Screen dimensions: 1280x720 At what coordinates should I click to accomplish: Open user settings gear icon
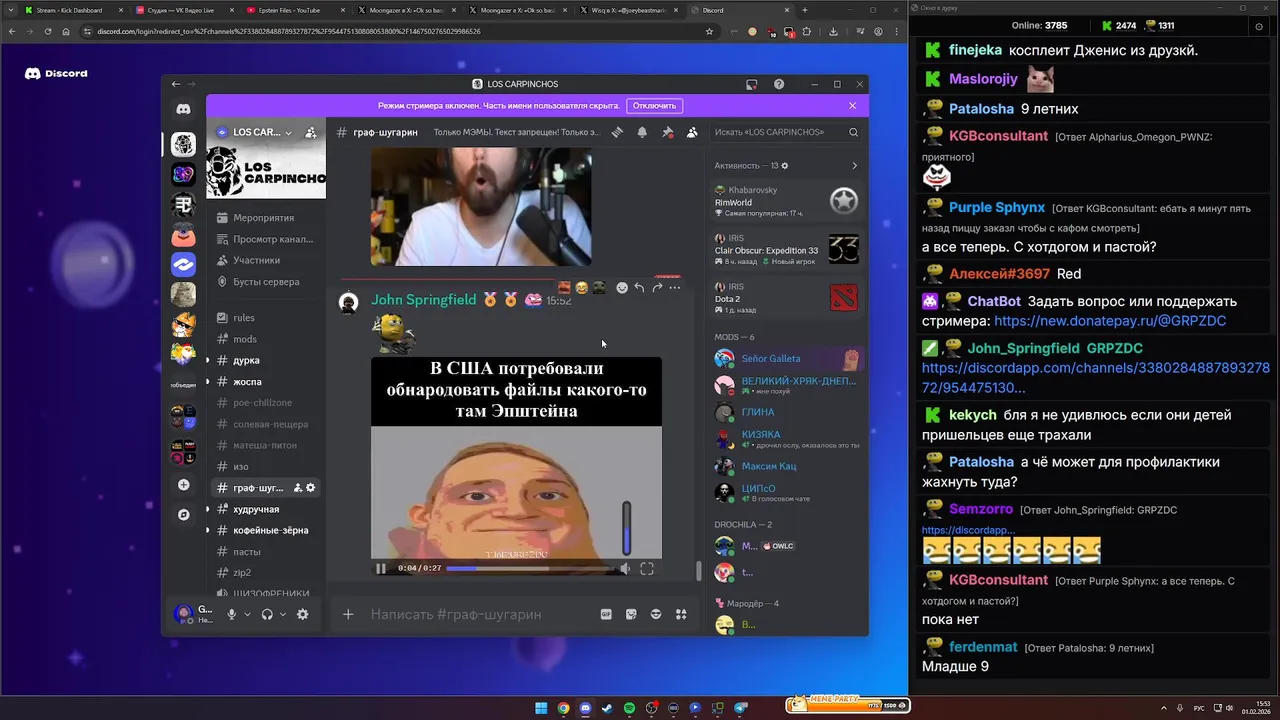(303, 614)
